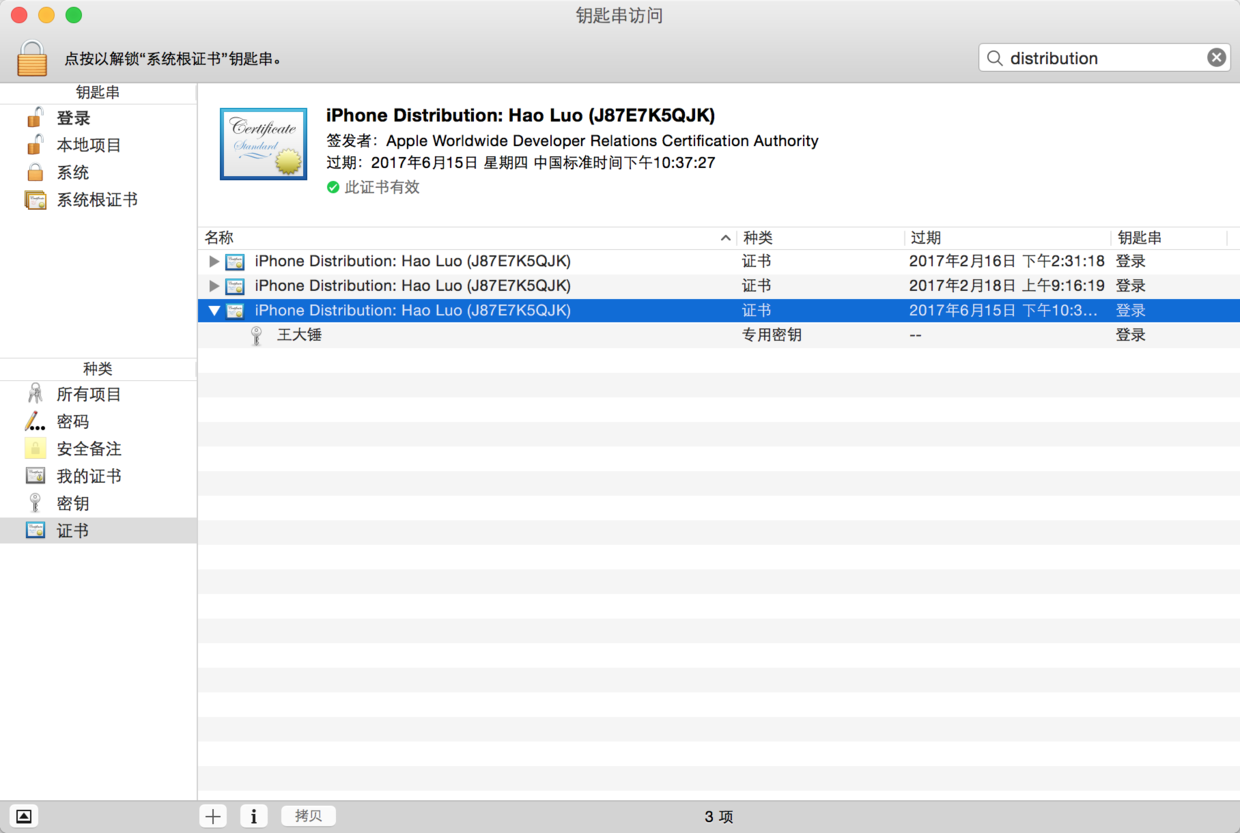This screenshot has width=1240, height=833.
Task: Clear the search field with X button
Action: click(x=1216, y=58)
